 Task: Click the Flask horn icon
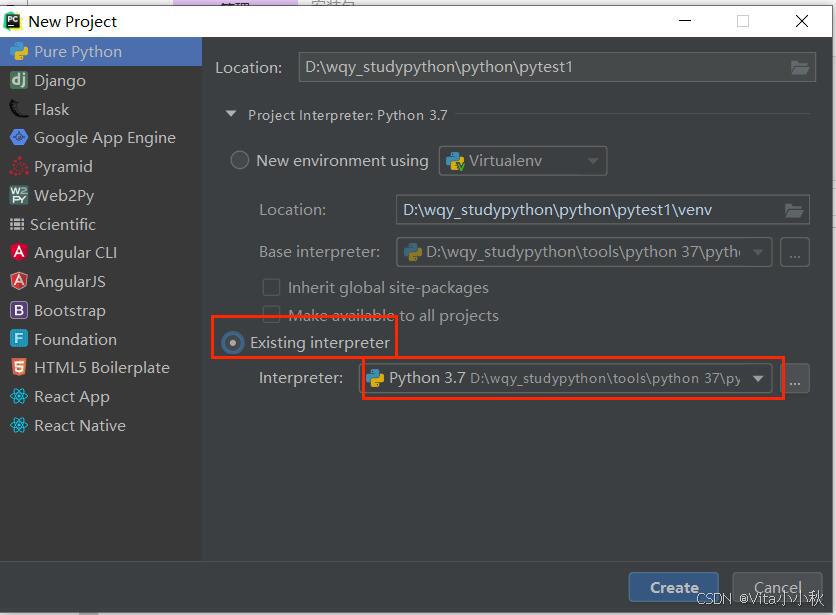pyautogui.click(x=19, y=109)
